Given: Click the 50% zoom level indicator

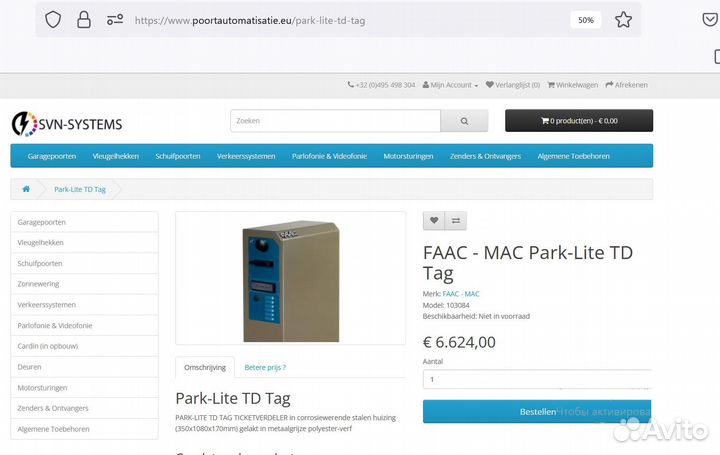Looking at the screenshot, I should [x=585, y=20].
